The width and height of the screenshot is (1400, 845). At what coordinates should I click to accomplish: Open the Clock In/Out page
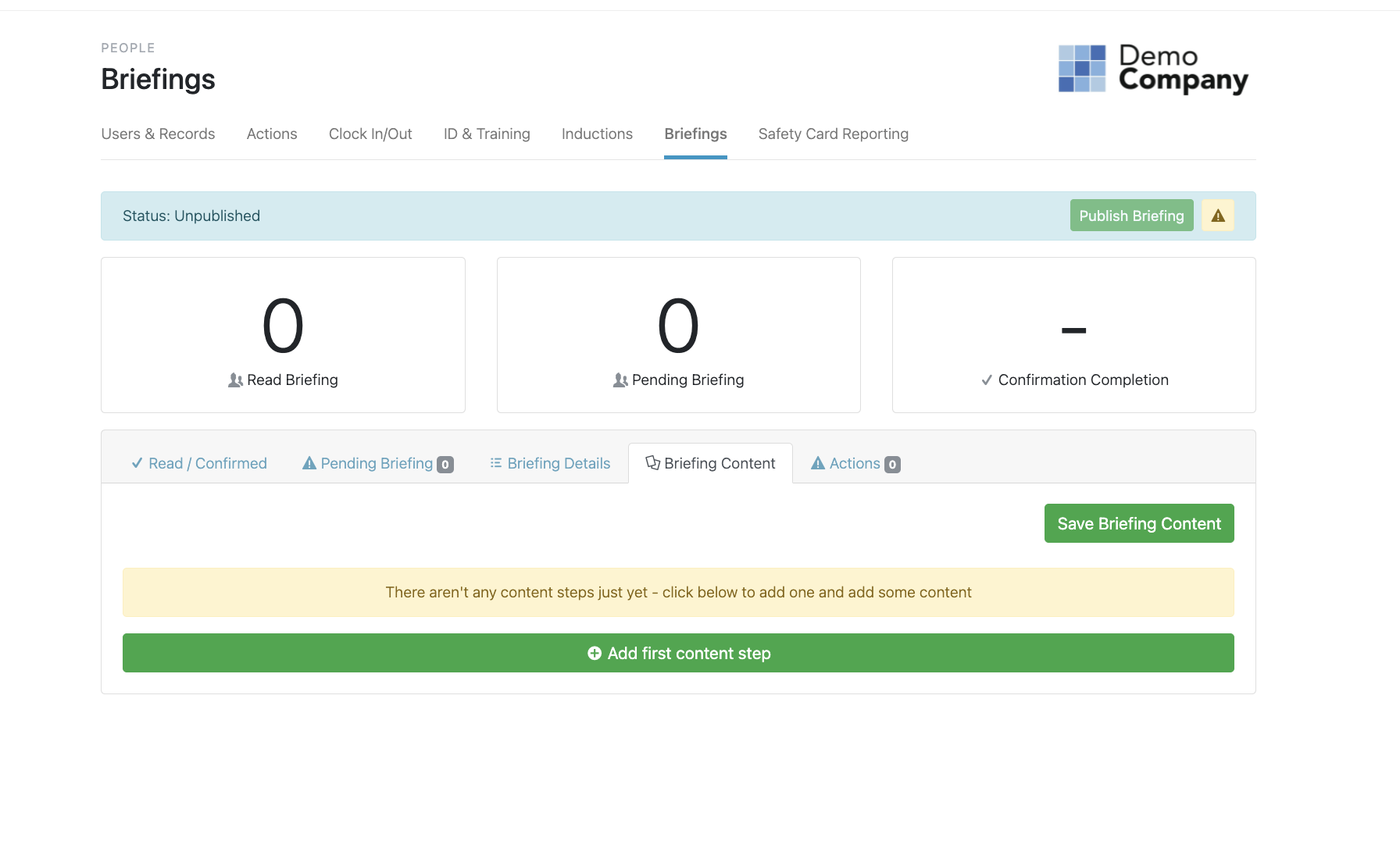[370, 134]
